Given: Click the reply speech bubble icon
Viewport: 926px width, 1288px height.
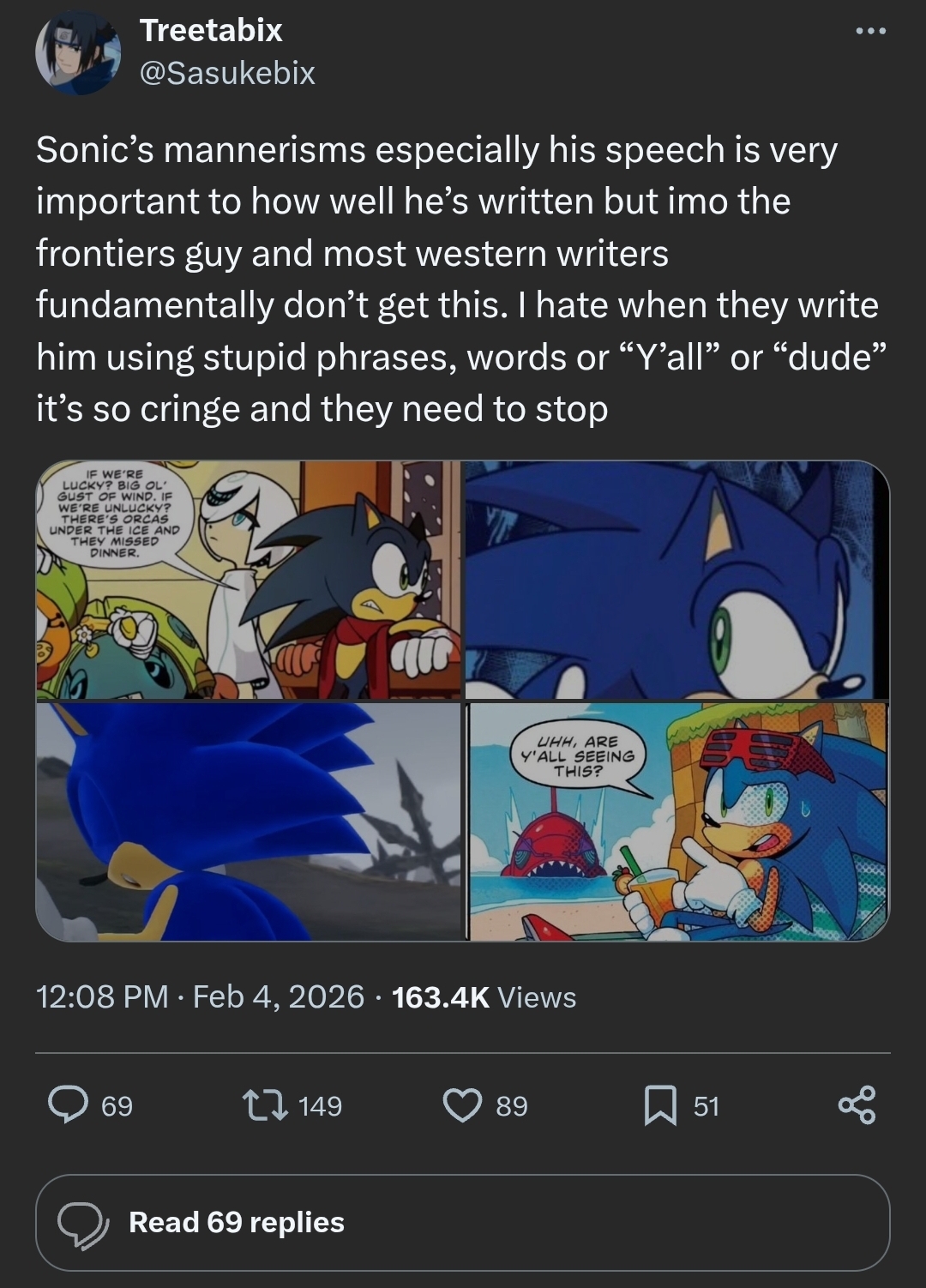Looking at the screenshot, I should click(x=68, y=1104).
